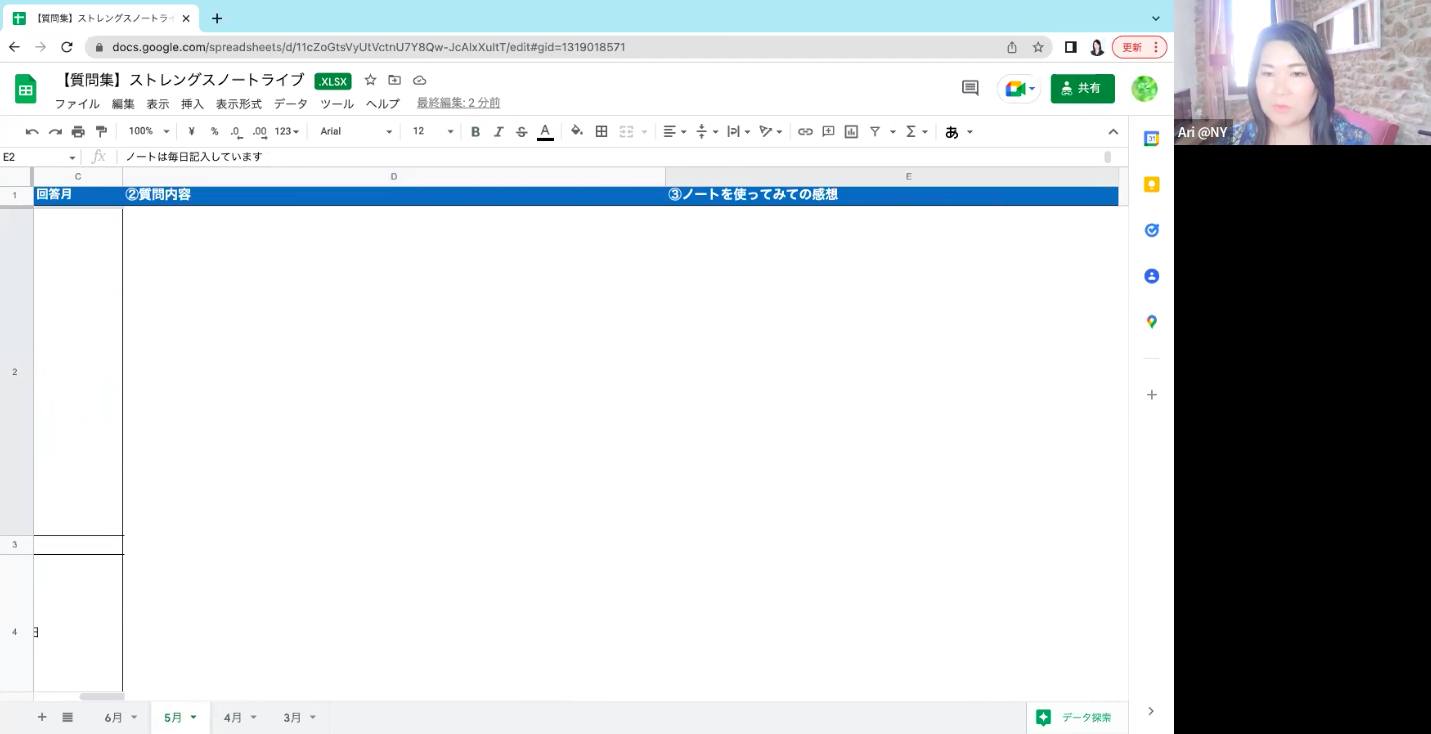Image resolution: width=1431 pixels, height=734 pixels.
Task: Open the vertical align dropdown
Action: [x=707, y=131]
